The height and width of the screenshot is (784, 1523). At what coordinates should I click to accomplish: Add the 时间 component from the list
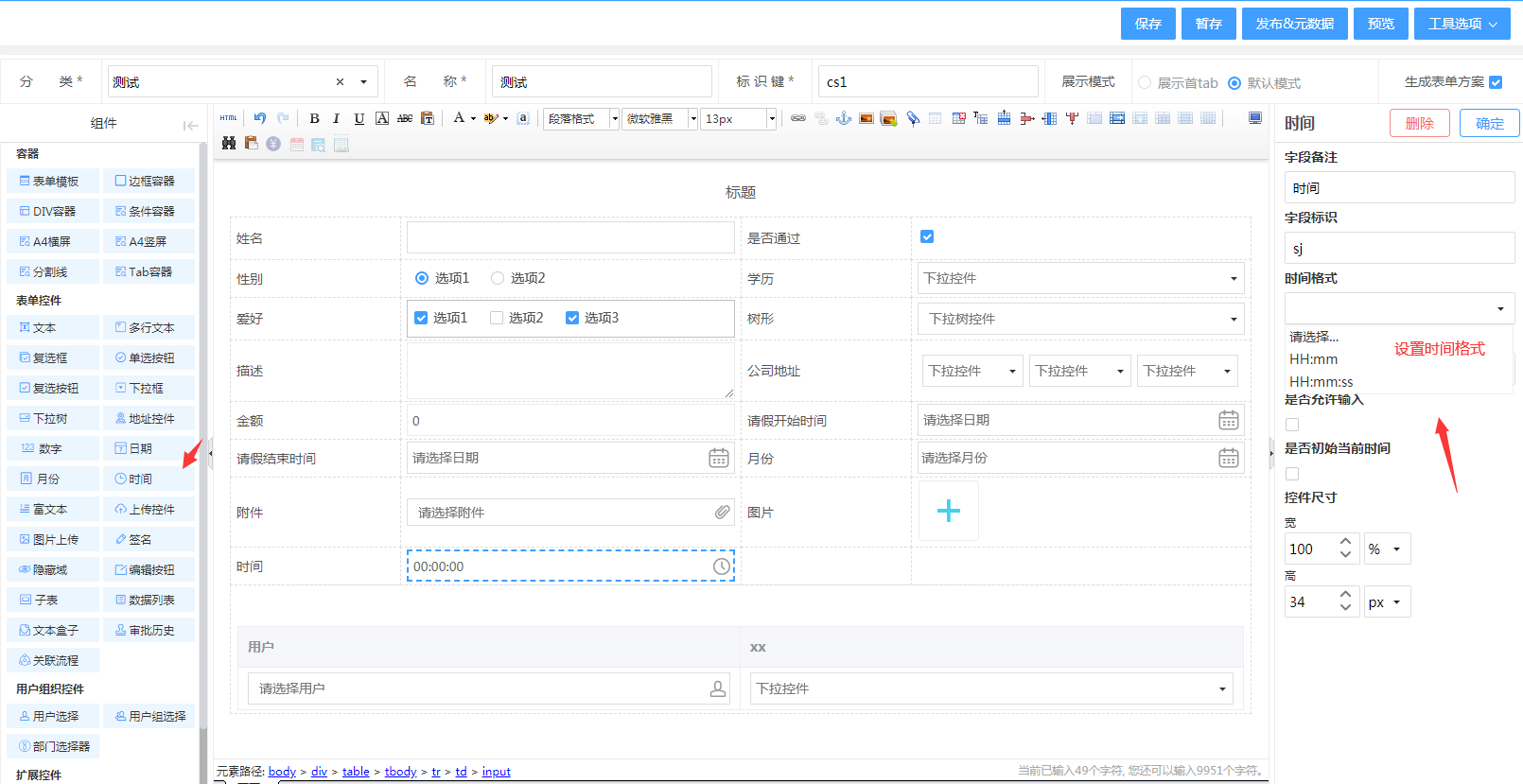click(x=149, y=479)
